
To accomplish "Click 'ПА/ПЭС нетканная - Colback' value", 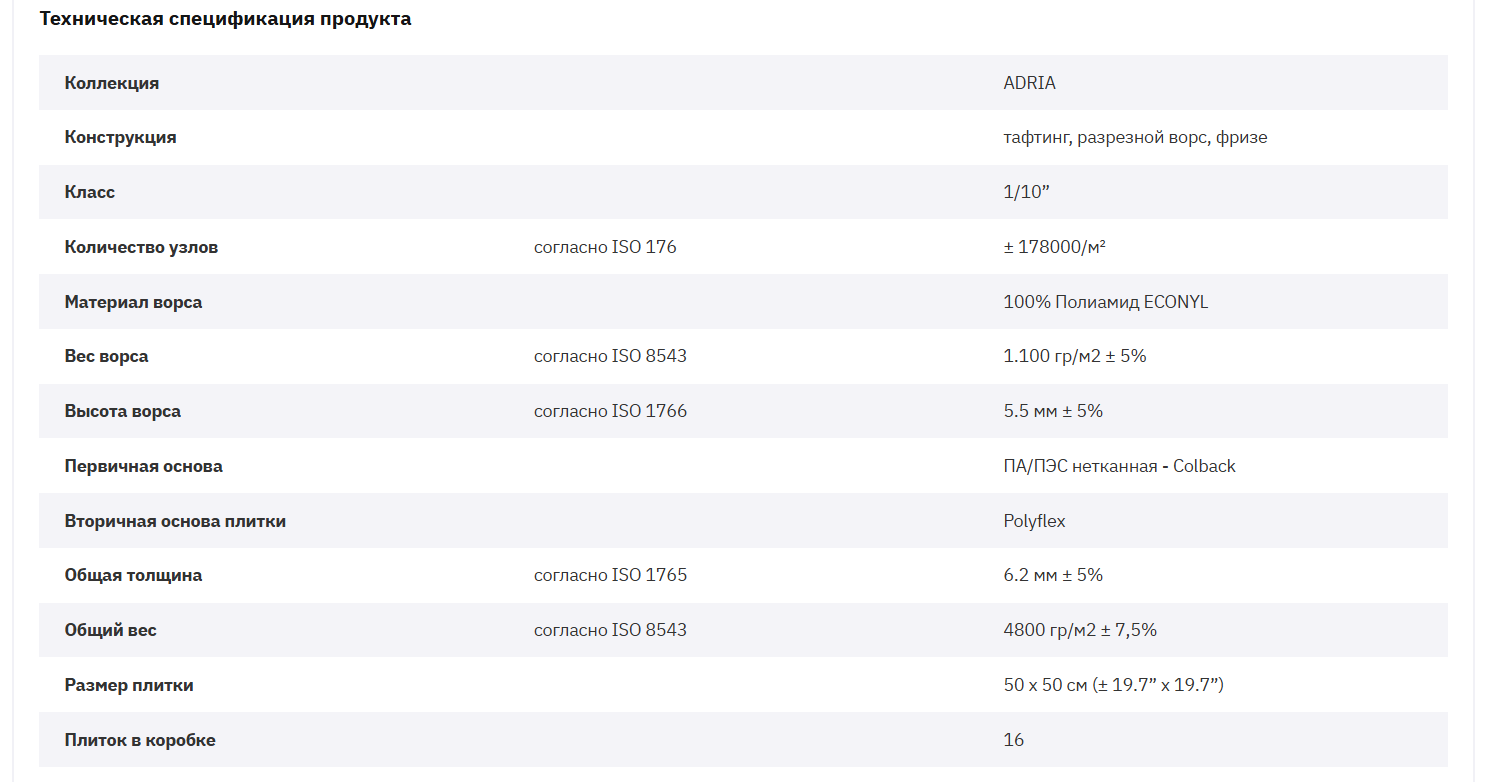I will [1119, 466].
